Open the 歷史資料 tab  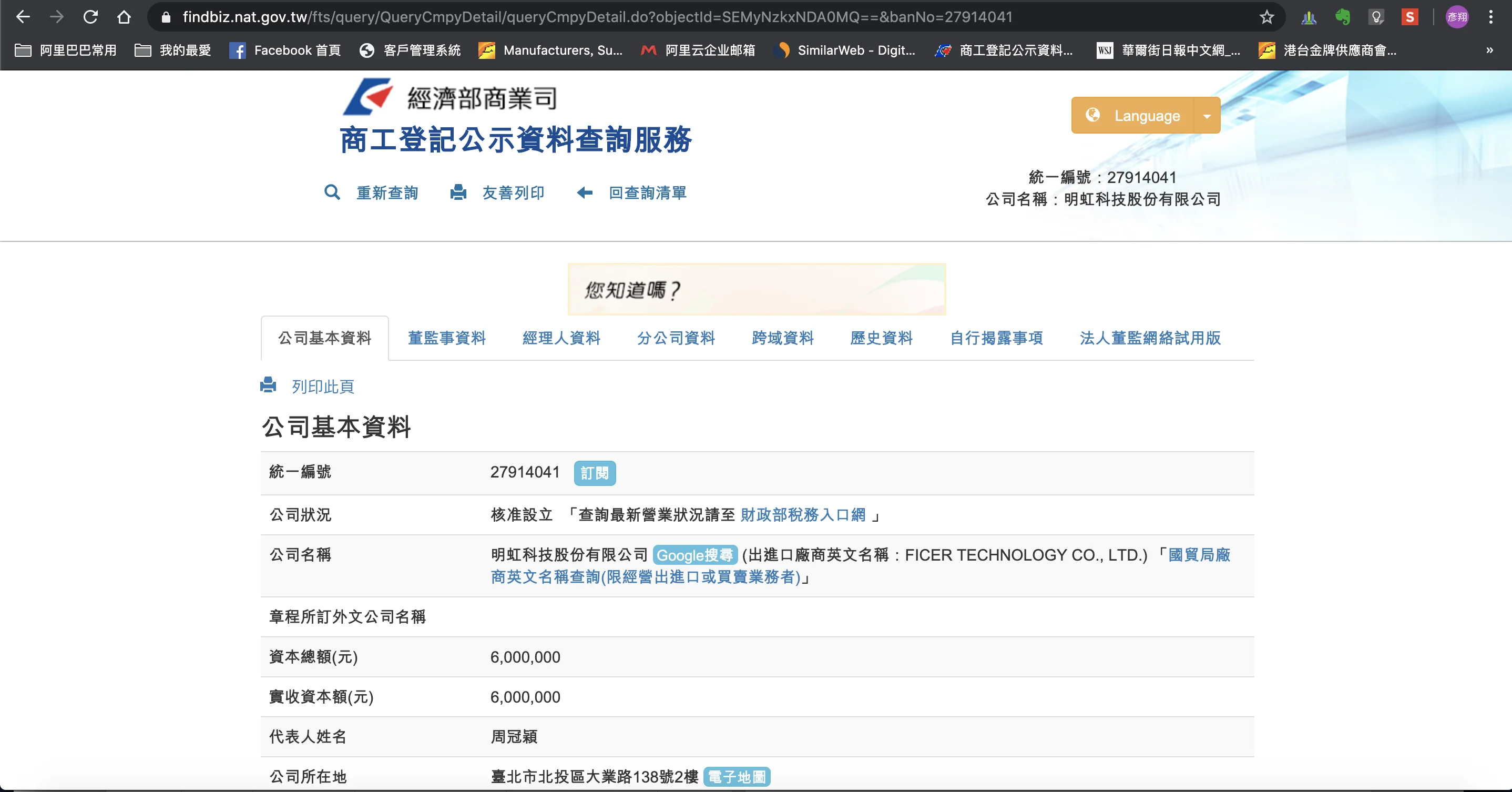coord(881,338)
